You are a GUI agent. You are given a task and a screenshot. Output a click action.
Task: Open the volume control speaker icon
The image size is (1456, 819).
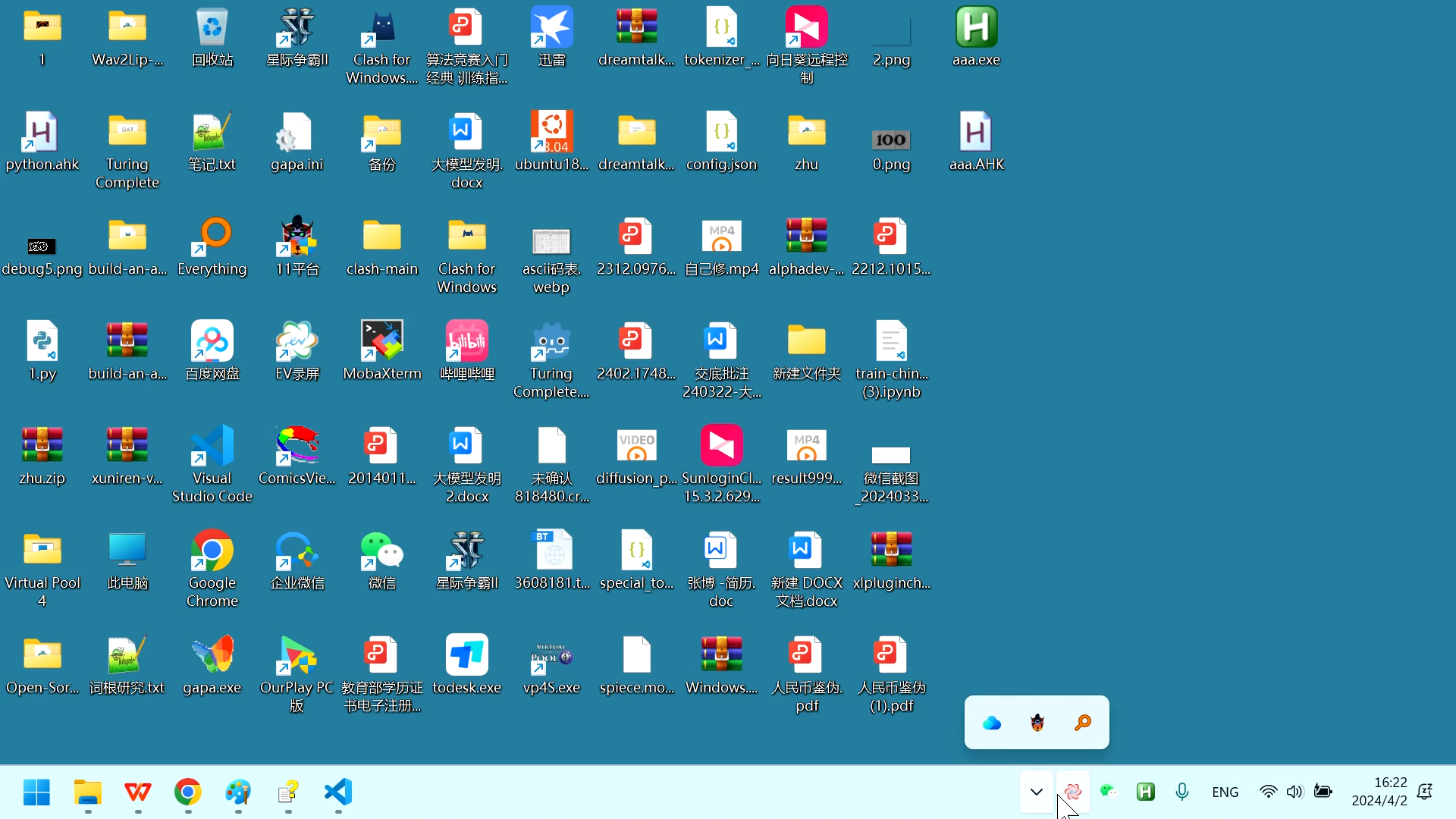click(x=1294, y=792)
